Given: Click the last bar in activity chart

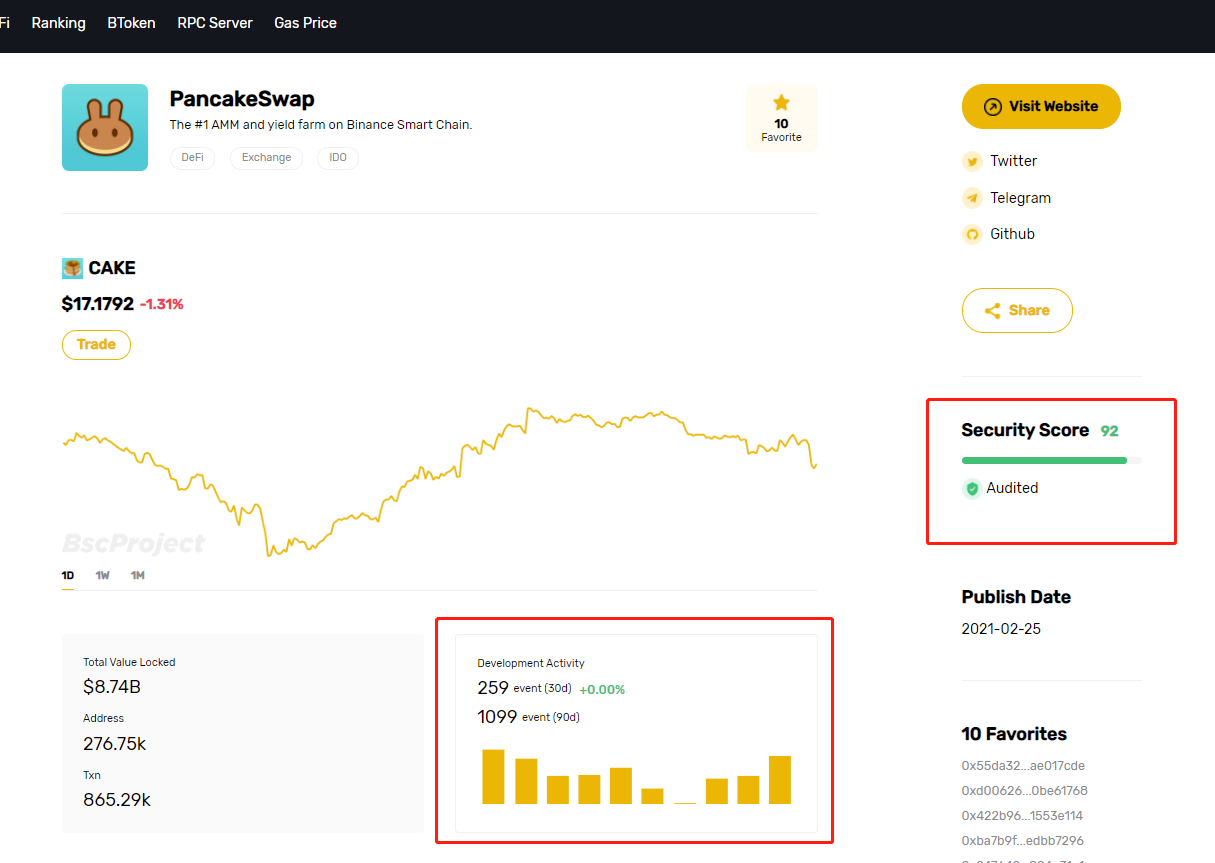Looking at the screenshot, I should pyautogui.click(x=780, y=780).
